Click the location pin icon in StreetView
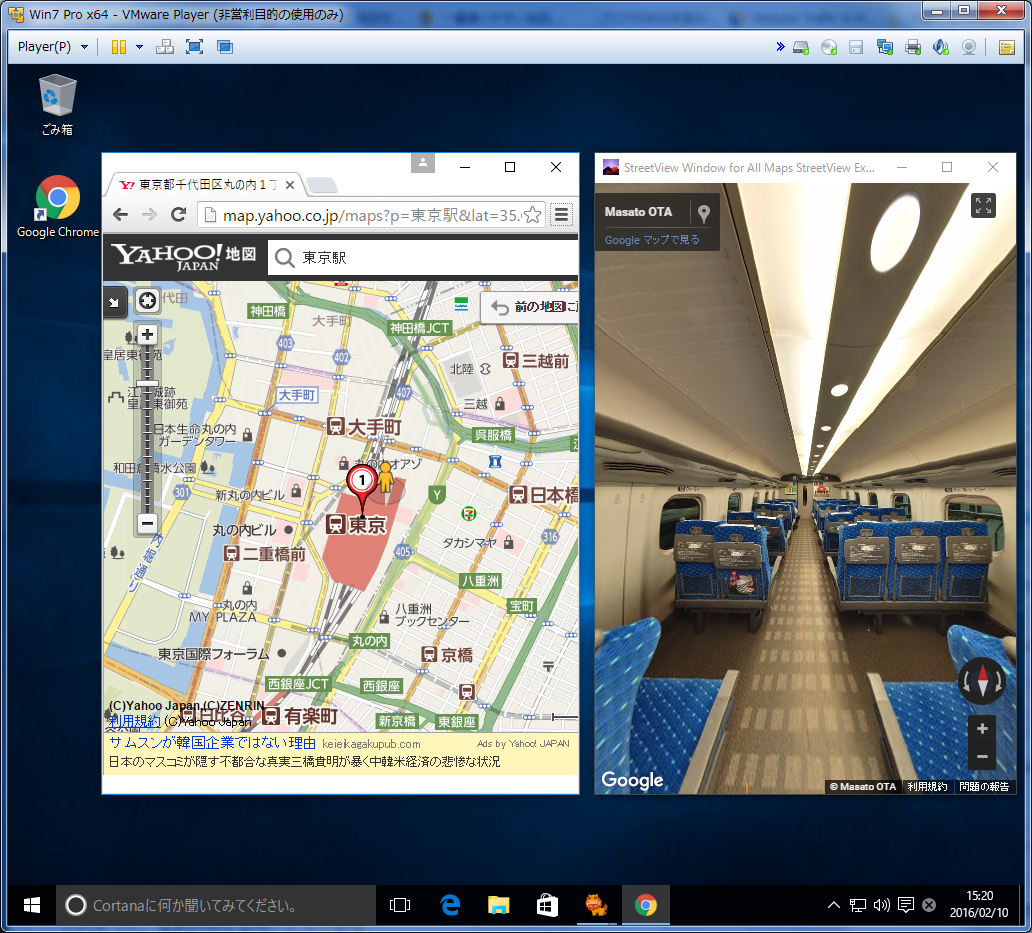Screen dimensions: 1032x933 pos(704,213)
